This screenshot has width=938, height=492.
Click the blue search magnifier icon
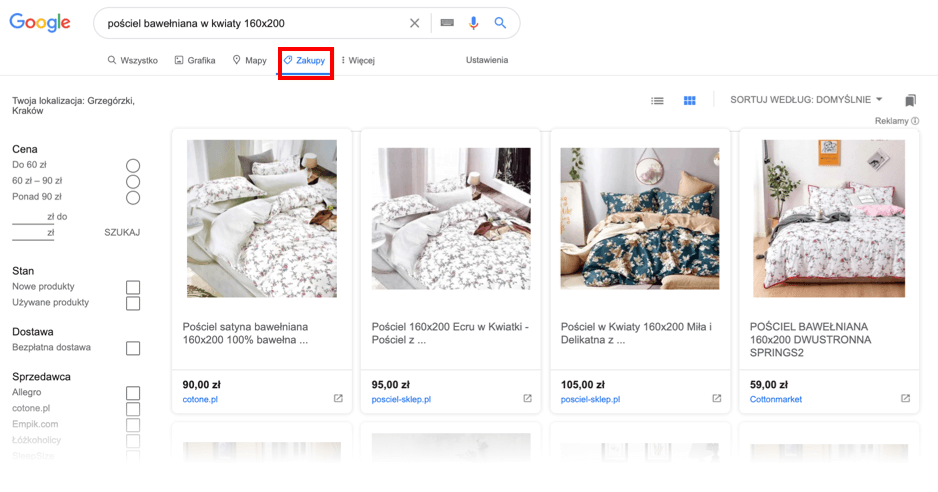500,23
